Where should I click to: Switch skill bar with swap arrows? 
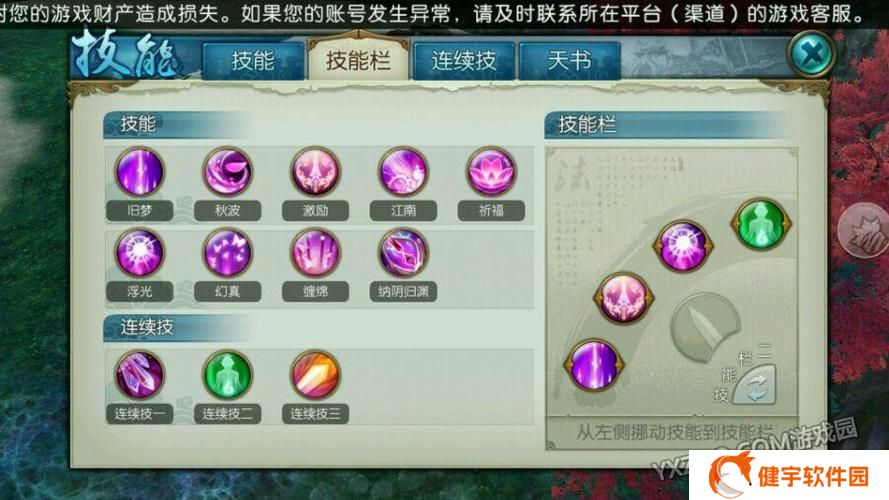tap(755, 386)
